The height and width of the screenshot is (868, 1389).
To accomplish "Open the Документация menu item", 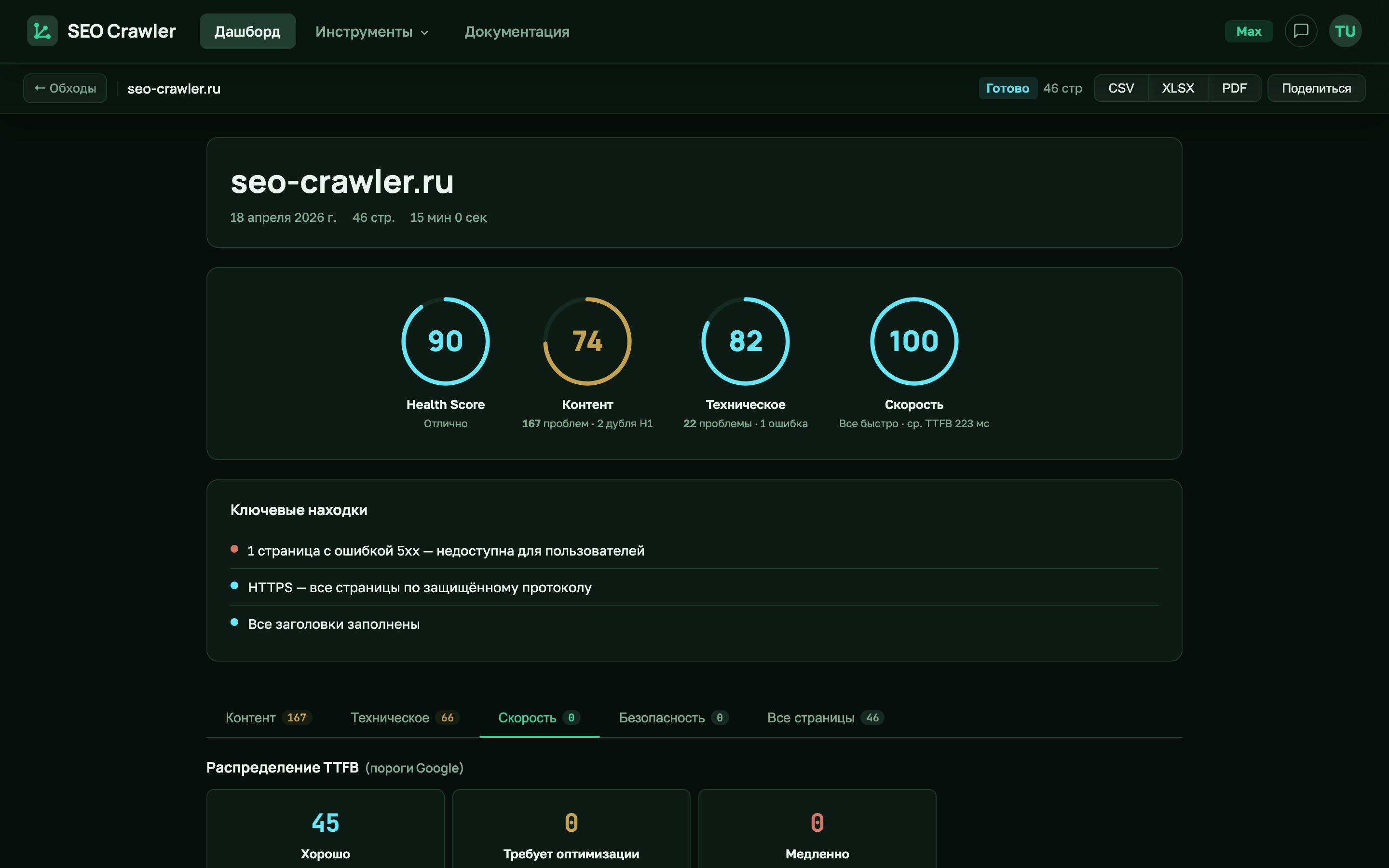I will coord(517,31).
